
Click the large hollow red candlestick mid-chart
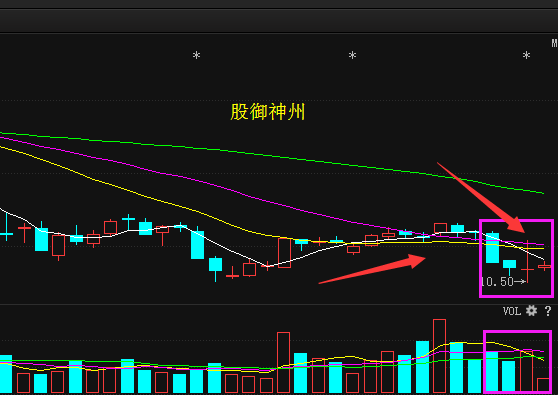point(284,253)
